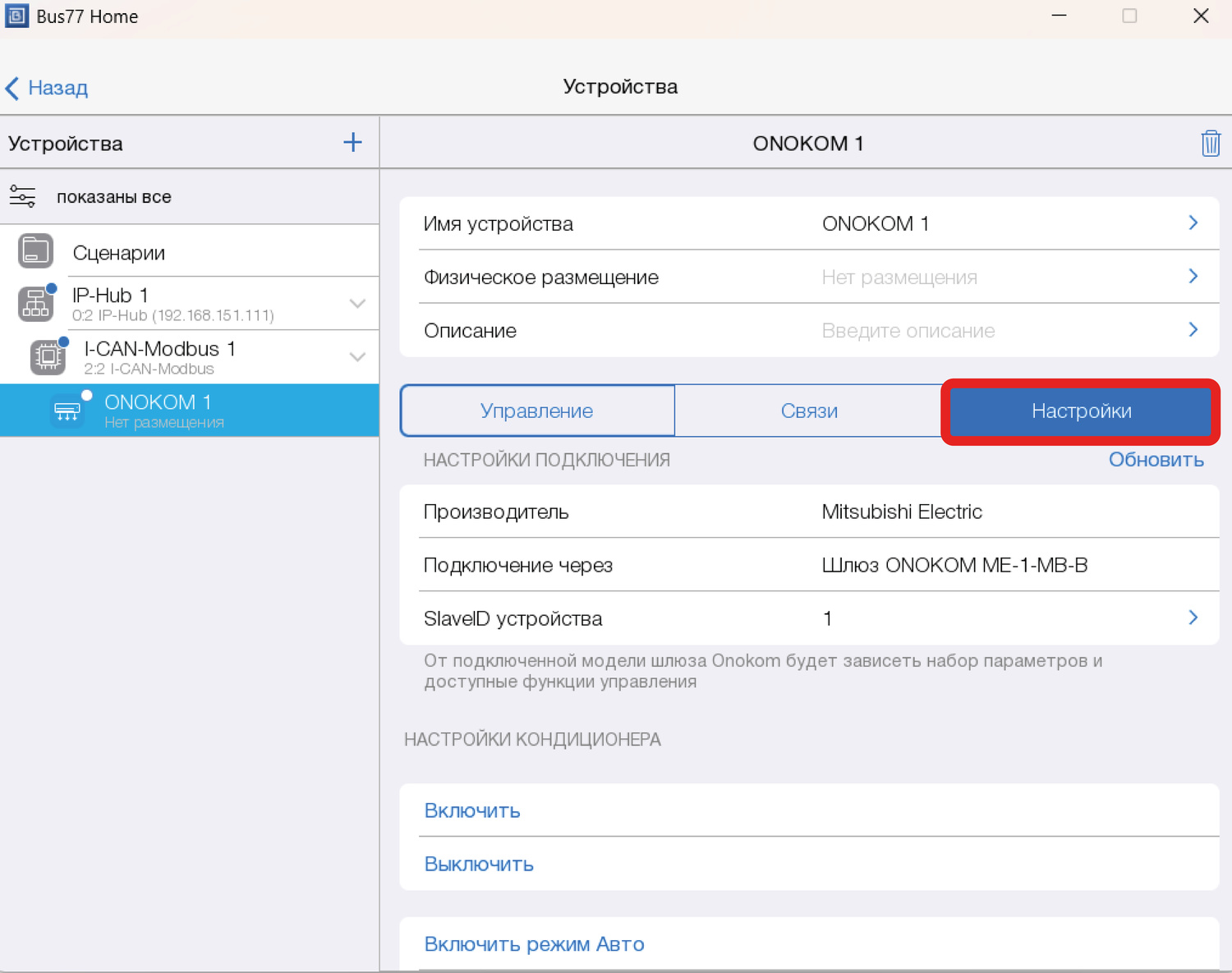Open the Физическое размещение row chevron

(1193, 277)
